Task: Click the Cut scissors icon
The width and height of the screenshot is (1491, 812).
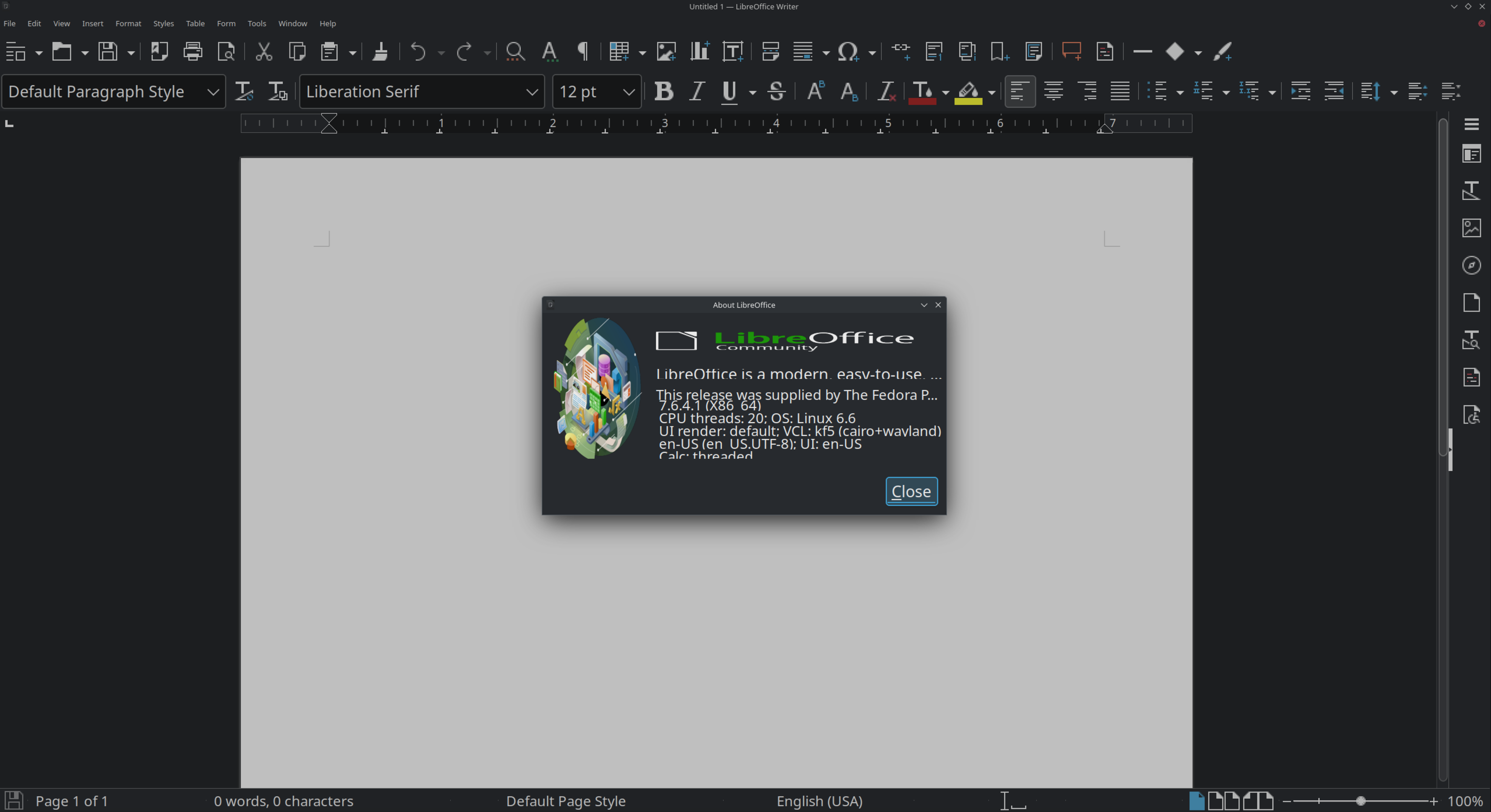Action: pos(264,52)
